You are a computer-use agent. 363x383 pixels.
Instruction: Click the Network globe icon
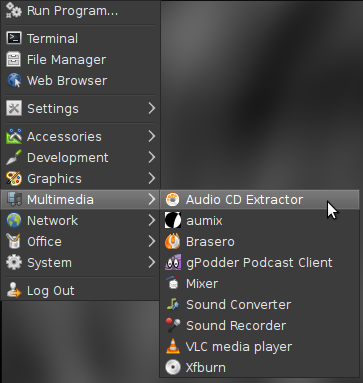[x=14, y=220]
